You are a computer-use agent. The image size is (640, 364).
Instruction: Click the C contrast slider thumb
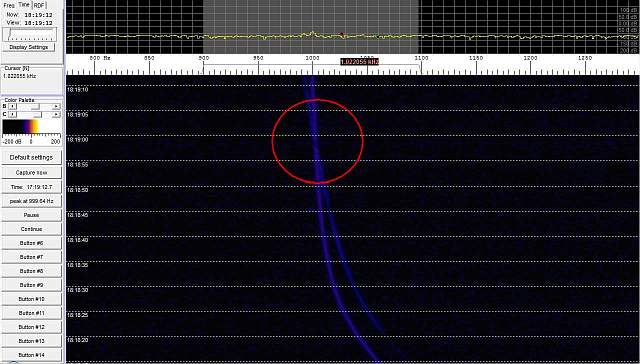(x=37, y=115)
